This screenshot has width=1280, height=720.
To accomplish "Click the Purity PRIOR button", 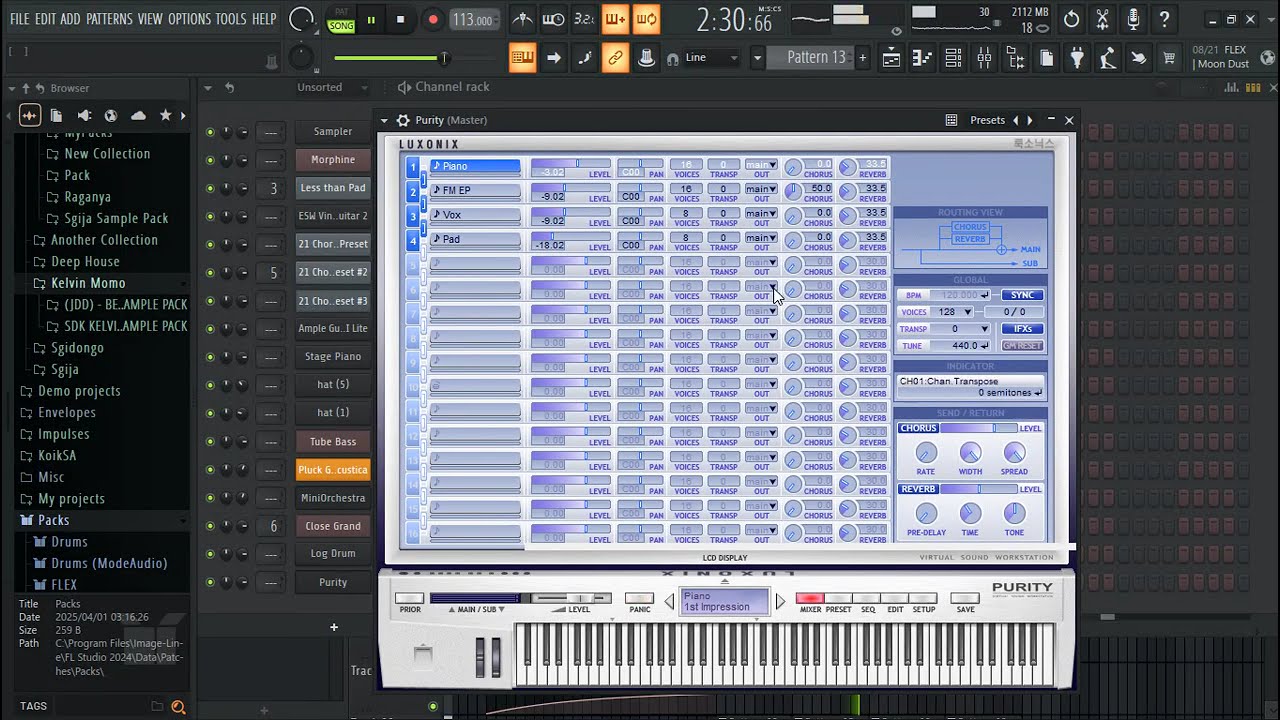I will click(410, 599).
